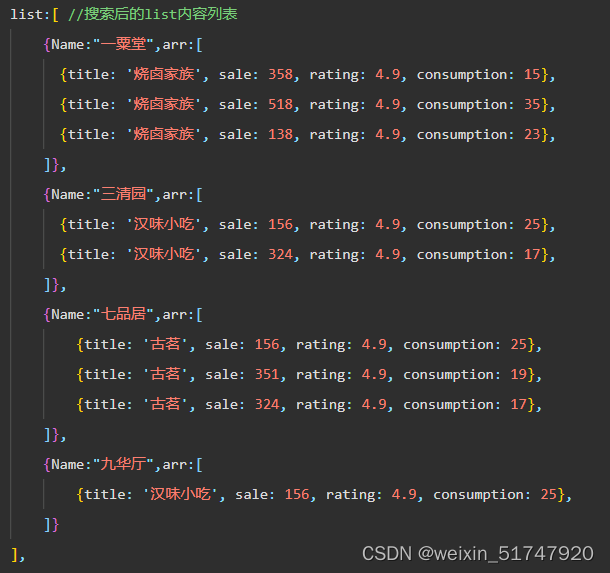Image resolution: width=610 pixels, height=573 pixels.
Task: Click the closing '],' bracket on the last line
Action: 18,555
